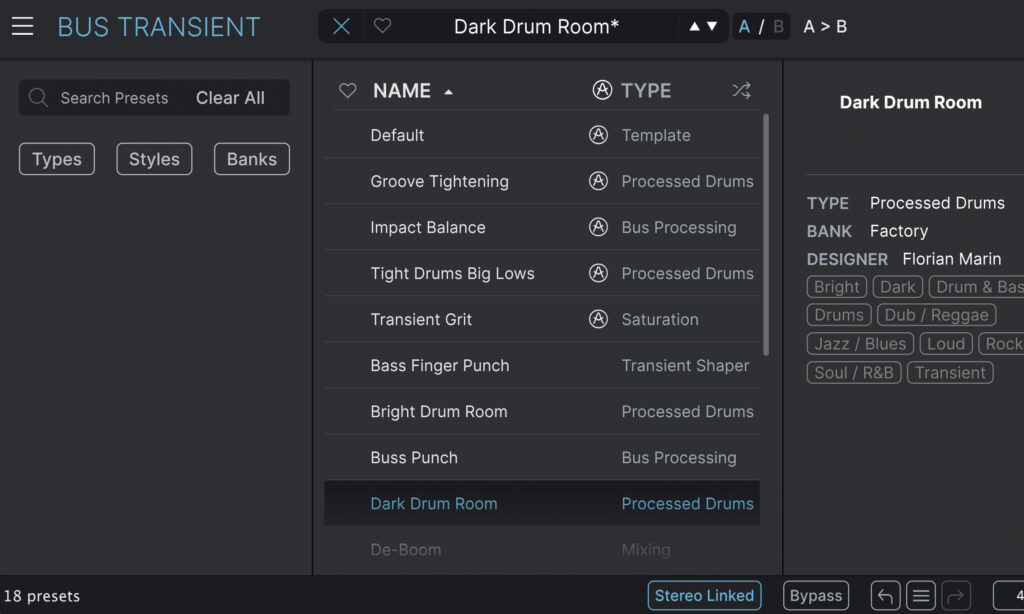Click the shuffle presets icon
This screenshot has width=1024, height=614.
click(741, 91)
